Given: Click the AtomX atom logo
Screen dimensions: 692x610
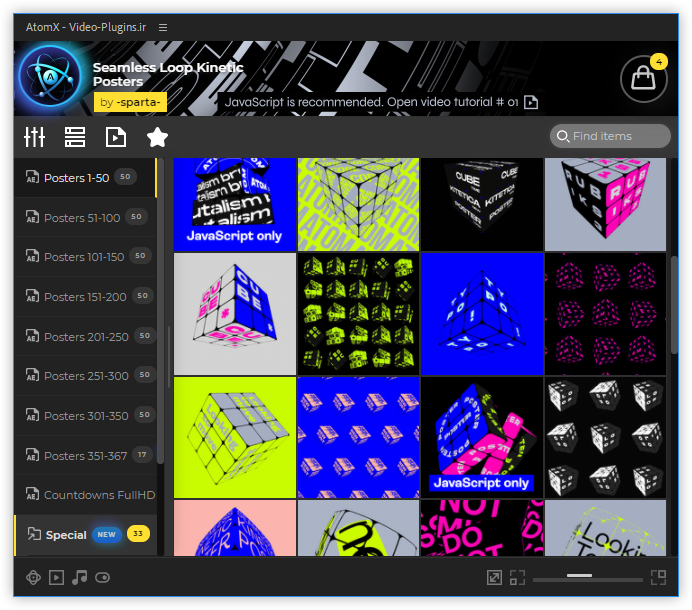Looking at the screenshot, I should tap(50, 78).
